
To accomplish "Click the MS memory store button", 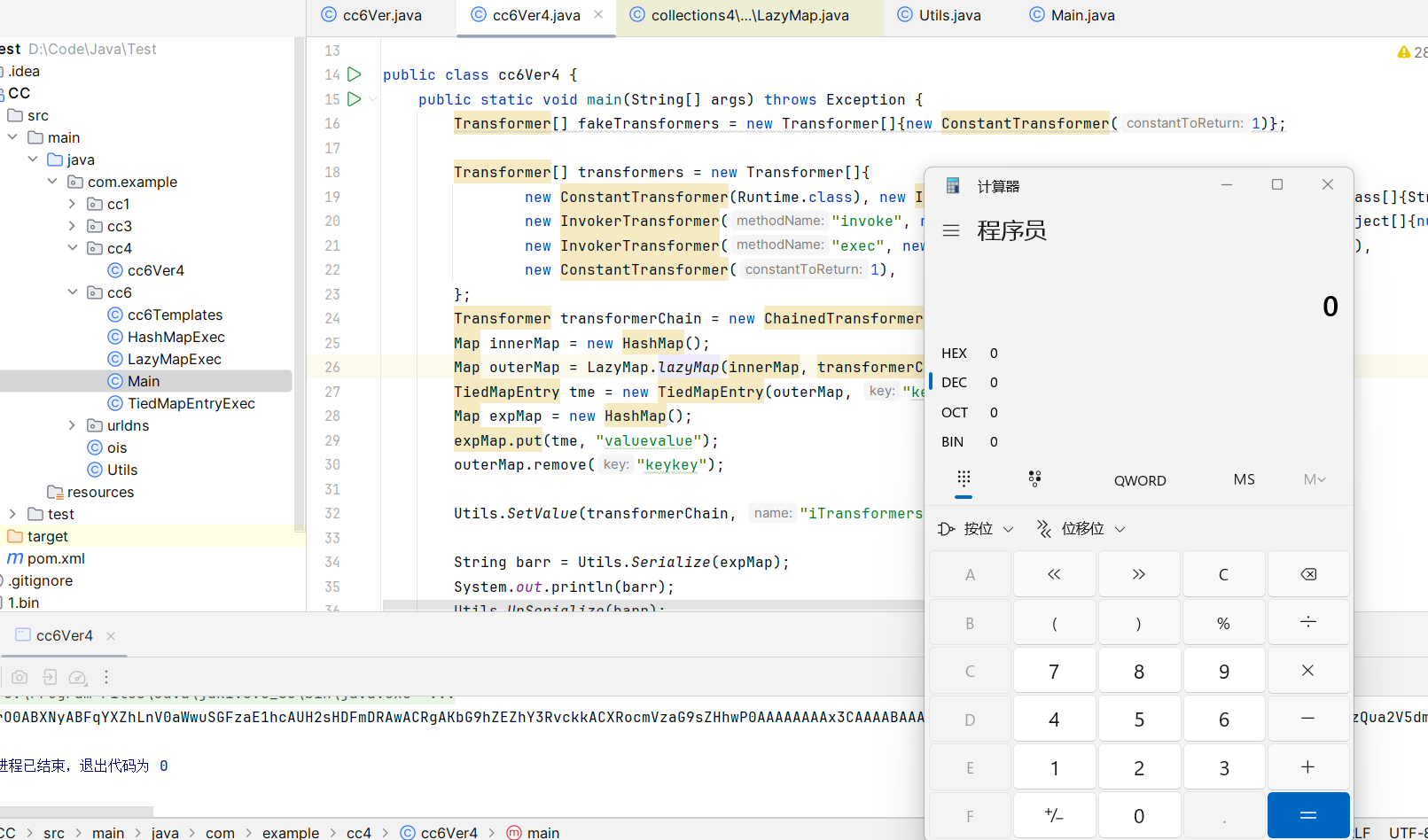I will 1244,479.
